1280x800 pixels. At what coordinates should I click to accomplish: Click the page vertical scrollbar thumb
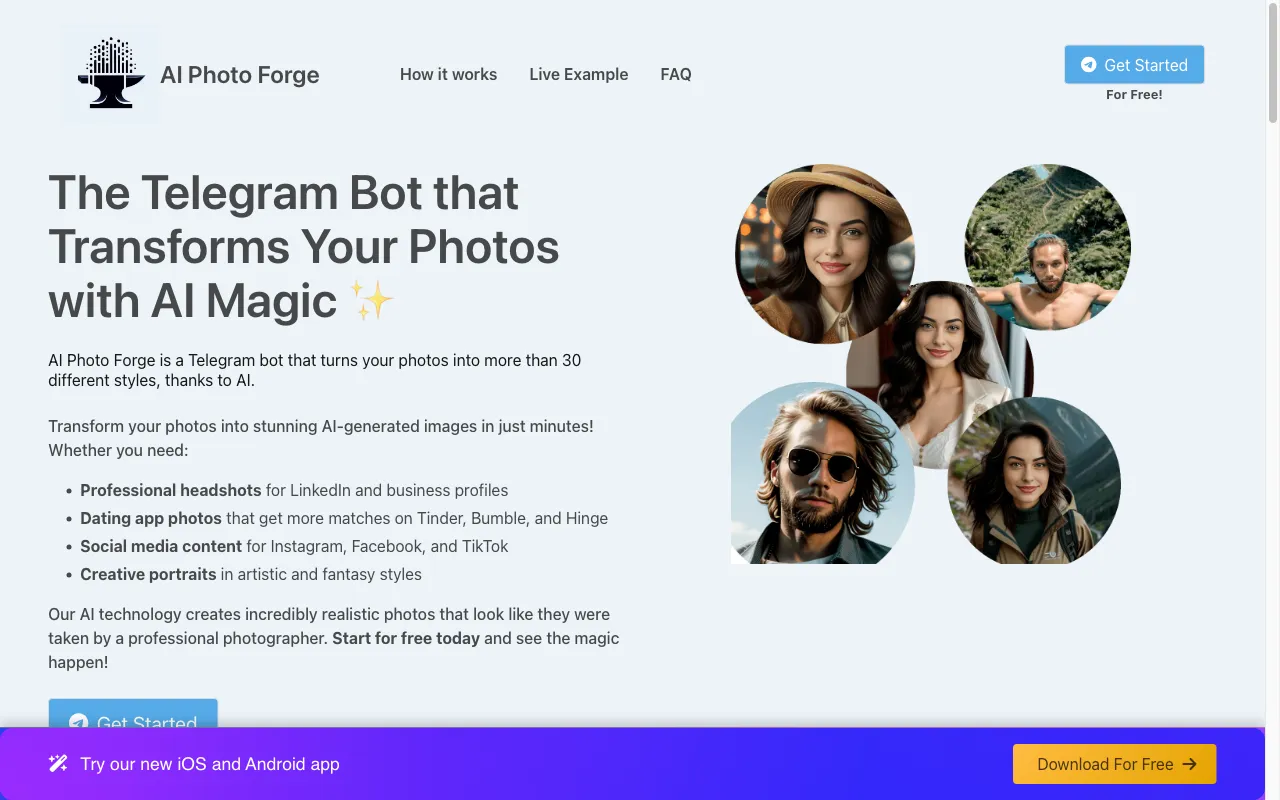pos(1273,62)
